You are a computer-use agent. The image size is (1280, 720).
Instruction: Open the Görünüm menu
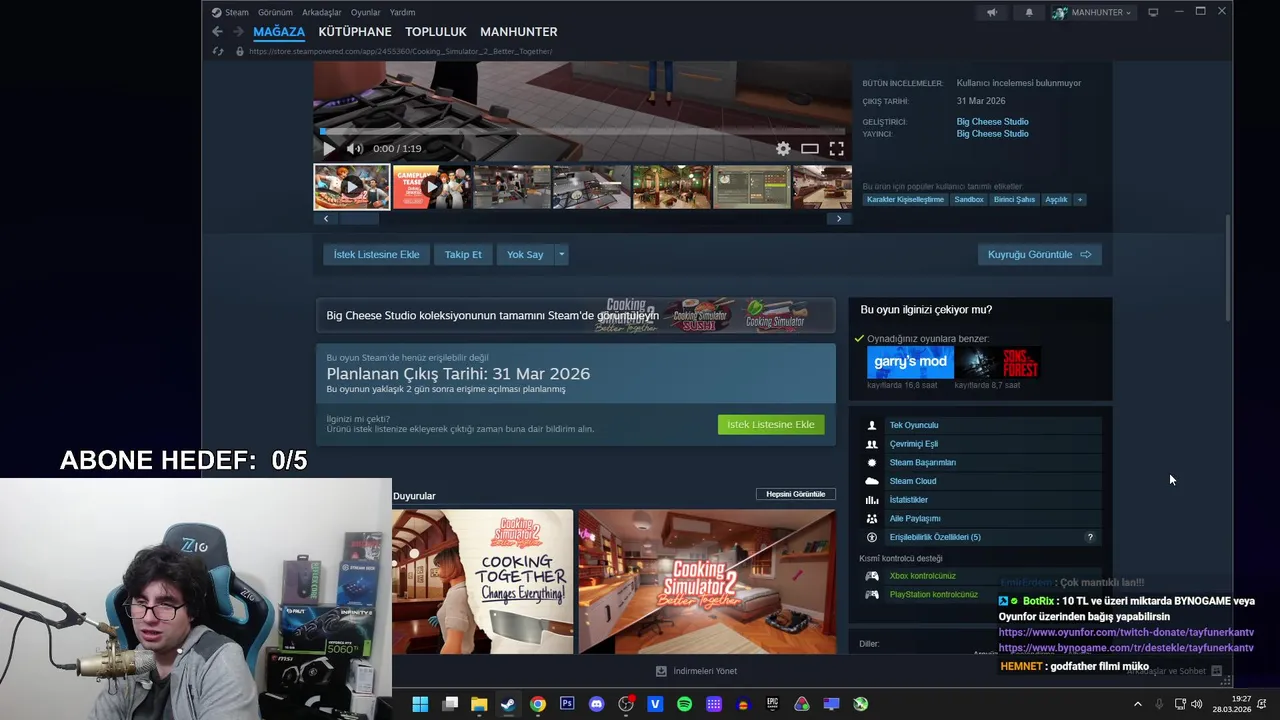tap(275, 12)
